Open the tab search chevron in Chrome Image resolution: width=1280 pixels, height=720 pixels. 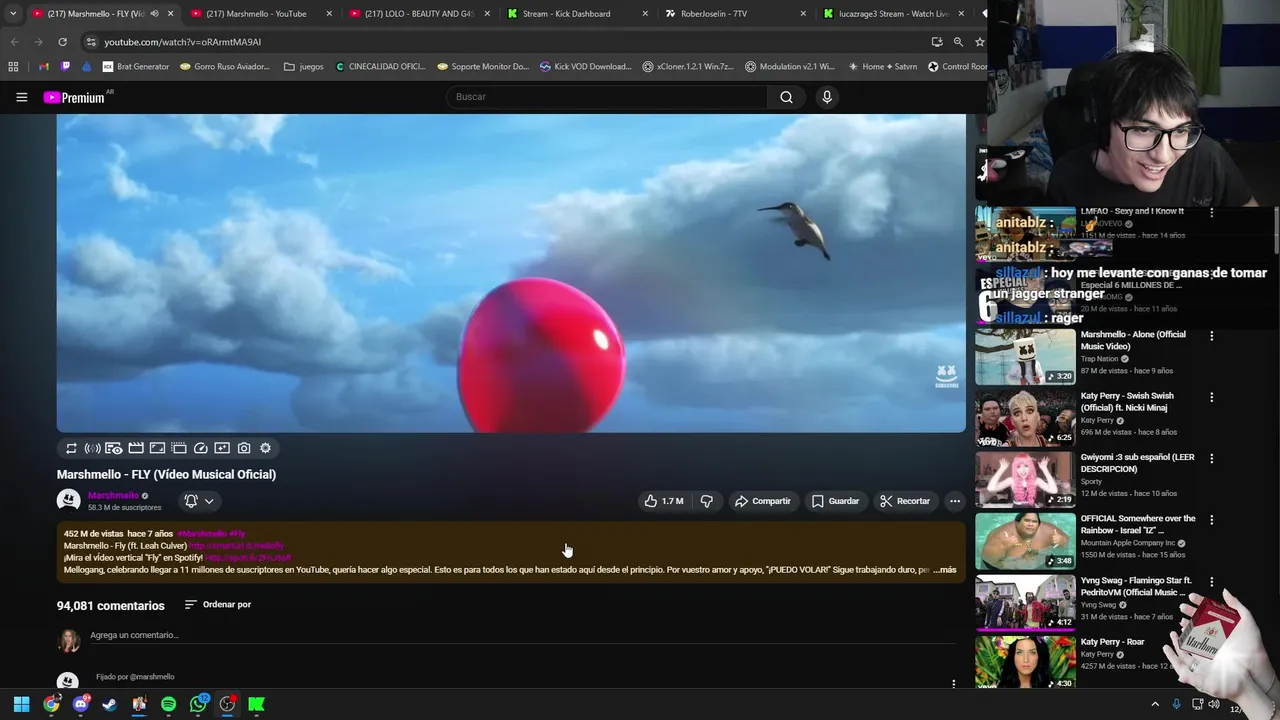coord(12,14)
